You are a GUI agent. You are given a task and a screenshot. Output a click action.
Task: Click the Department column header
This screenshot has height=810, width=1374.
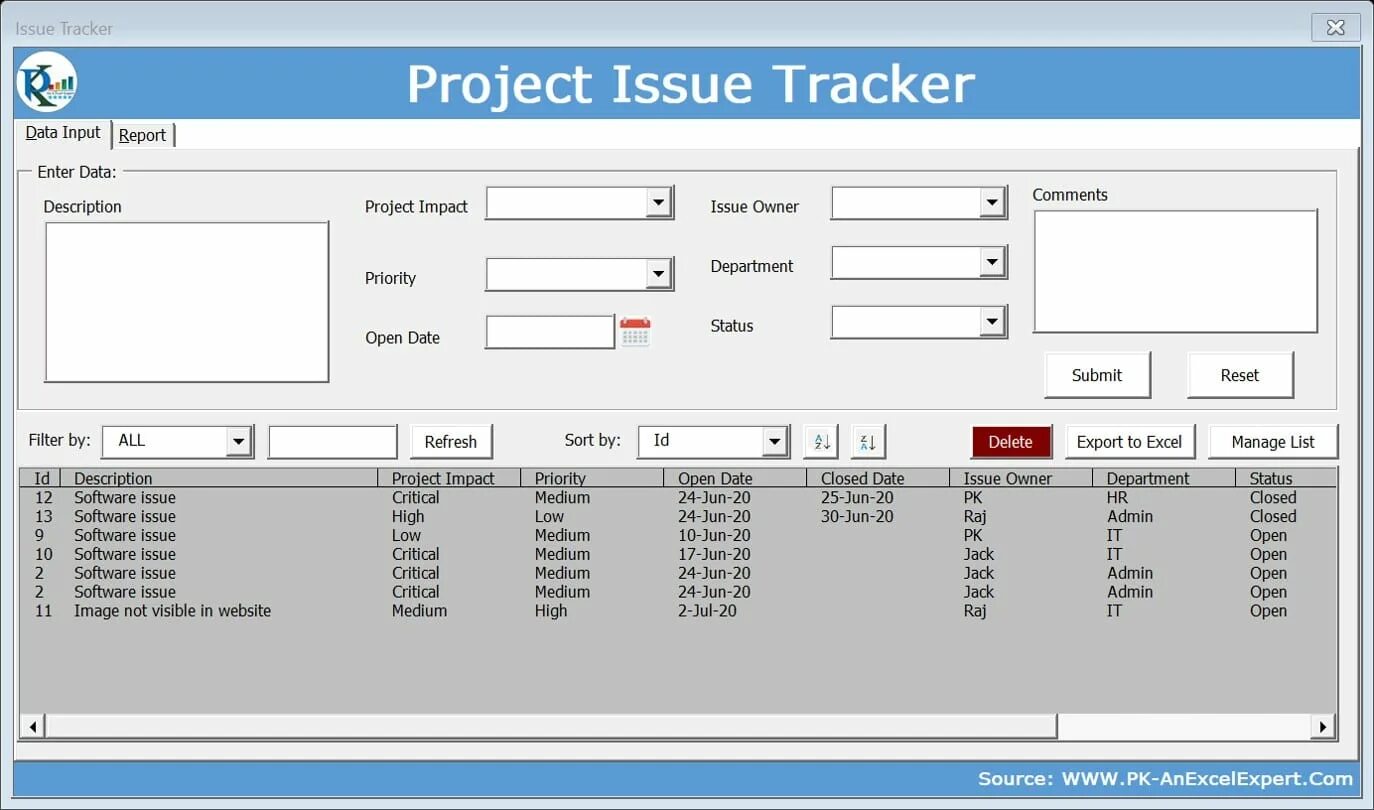point(1164,478)
